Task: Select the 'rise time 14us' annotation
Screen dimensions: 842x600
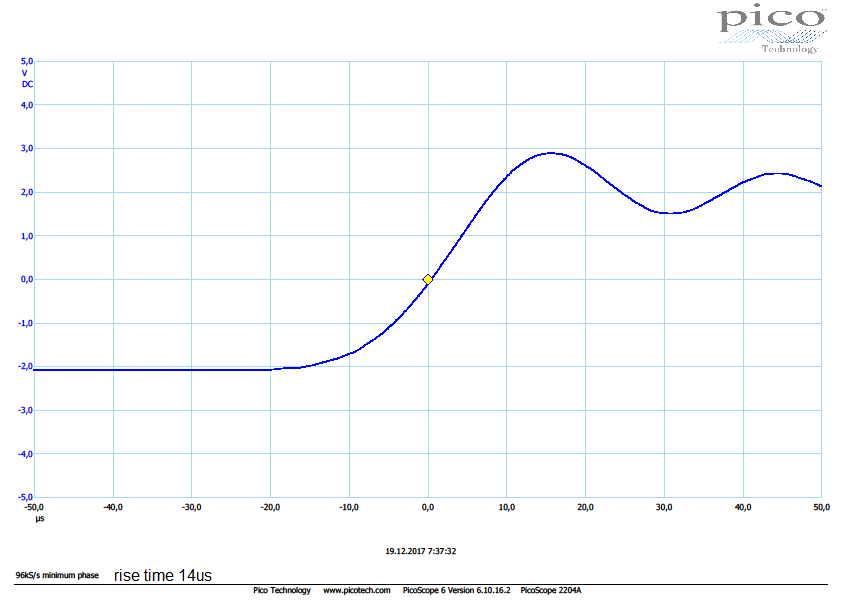Action: coord(163,575)
